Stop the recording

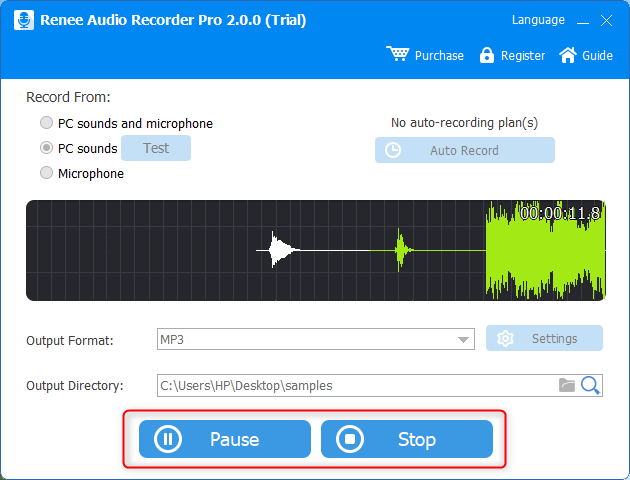(407, 439)
